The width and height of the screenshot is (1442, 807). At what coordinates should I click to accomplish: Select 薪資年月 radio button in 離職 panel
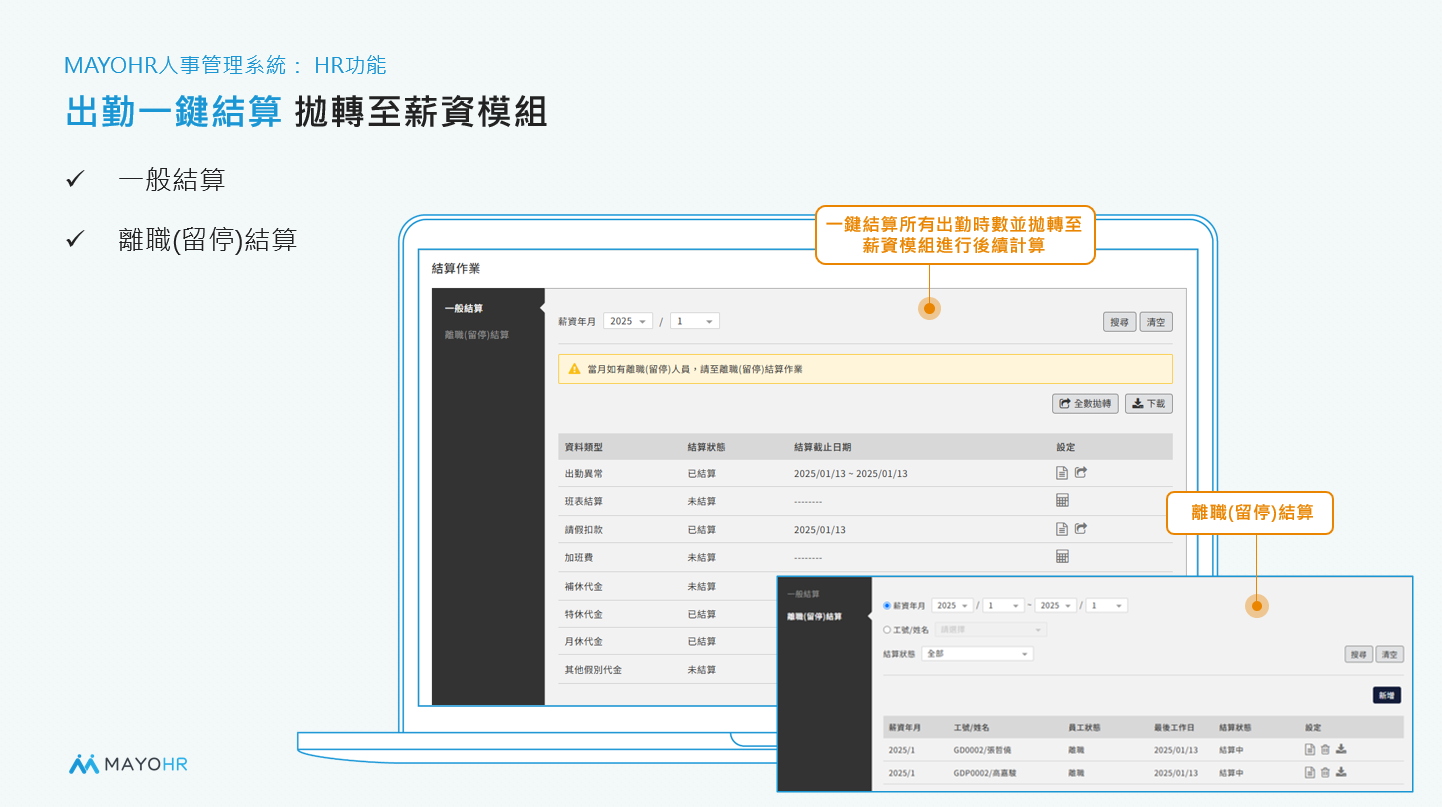[887, 606]
